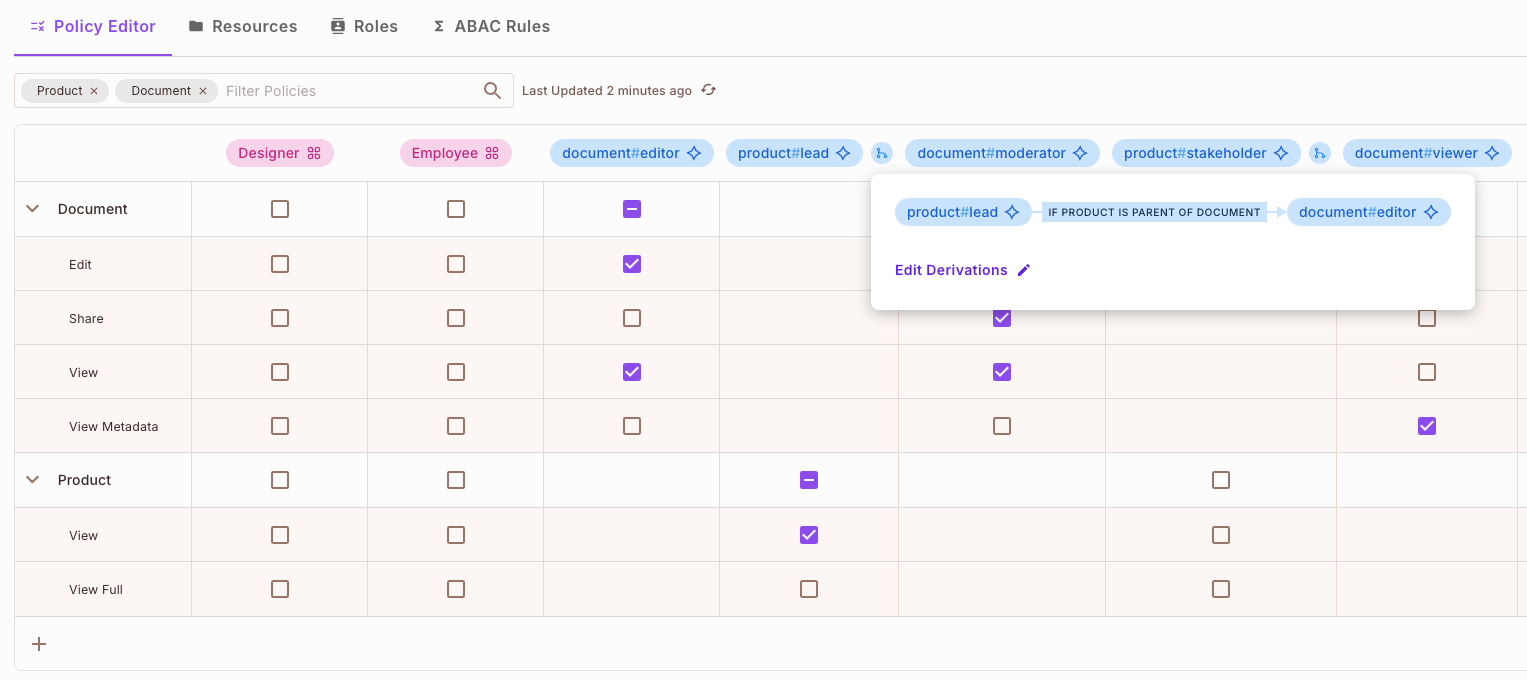
Task: Click derivation icon next to product#stakeholder column
Action: tap(1319, 153)
